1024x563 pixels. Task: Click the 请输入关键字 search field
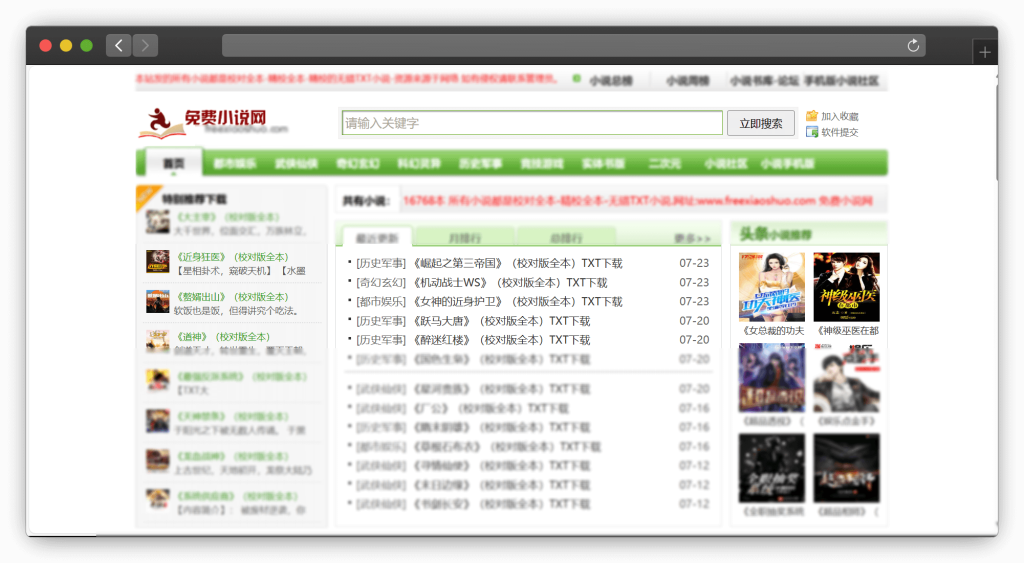click(532, 123)
